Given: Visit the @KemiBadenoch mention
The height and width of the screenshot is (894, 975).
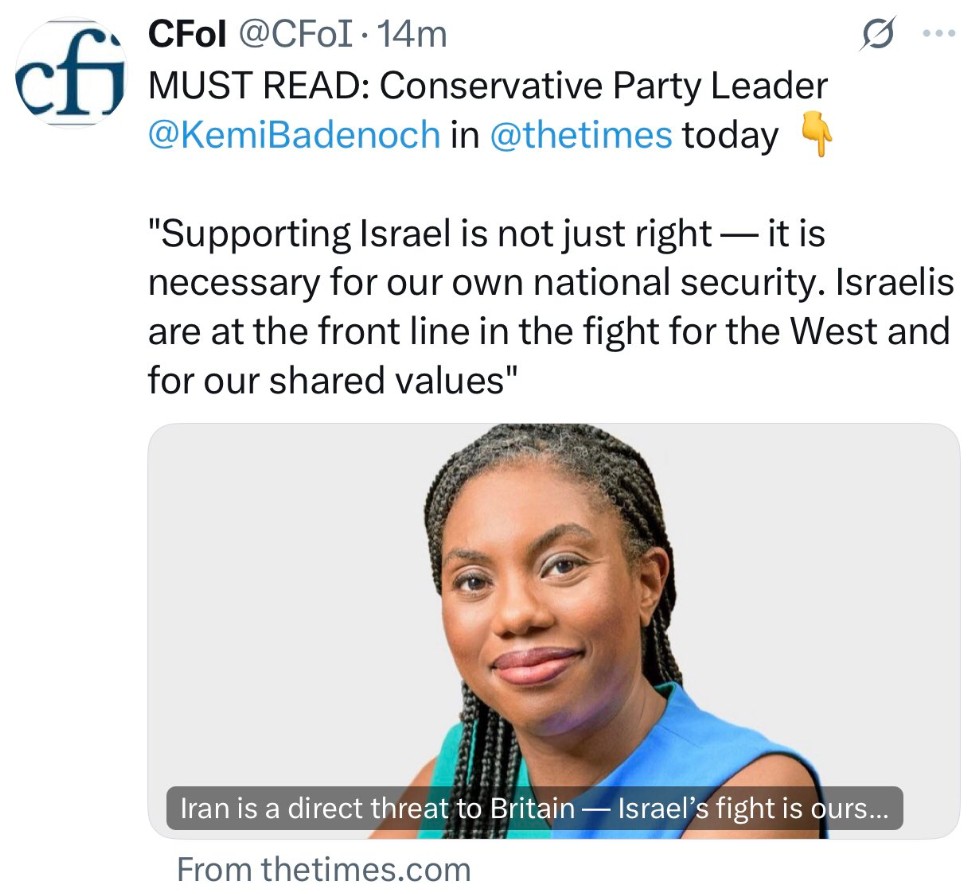Looking at the screenshot, I should tap(294, 135).
